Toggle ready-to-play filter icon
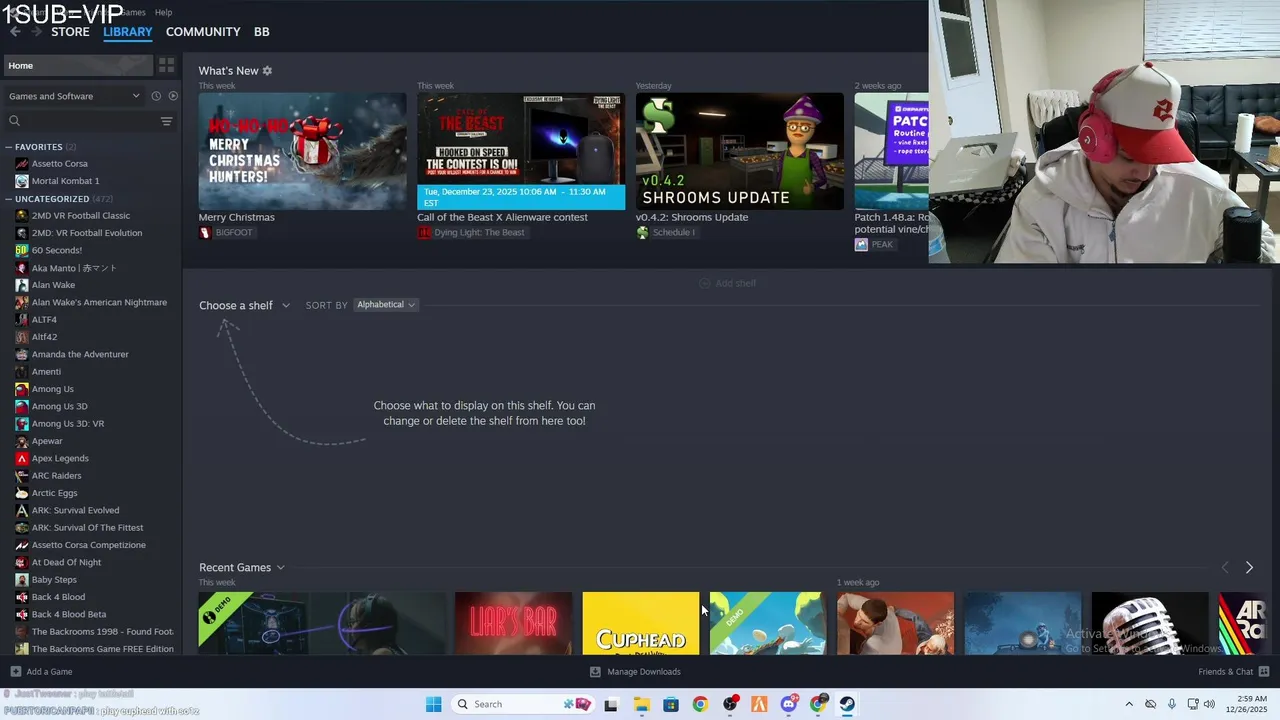 click(x=173, y=96)
